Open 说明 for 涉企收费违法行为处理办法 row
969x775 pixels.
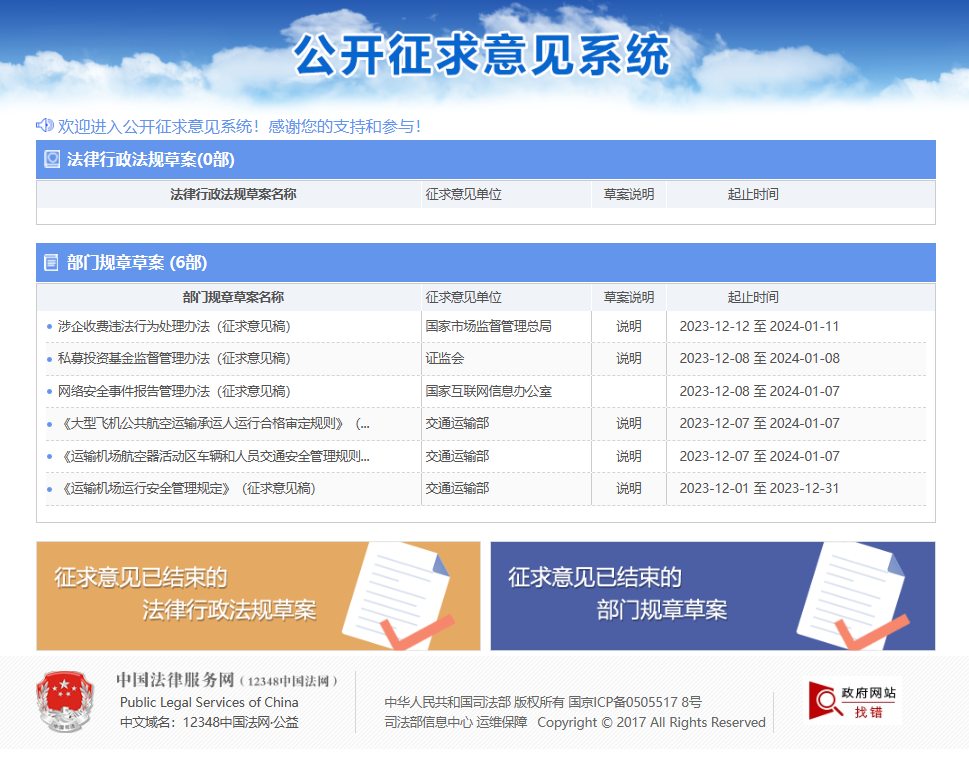click(x=628, y=326)
